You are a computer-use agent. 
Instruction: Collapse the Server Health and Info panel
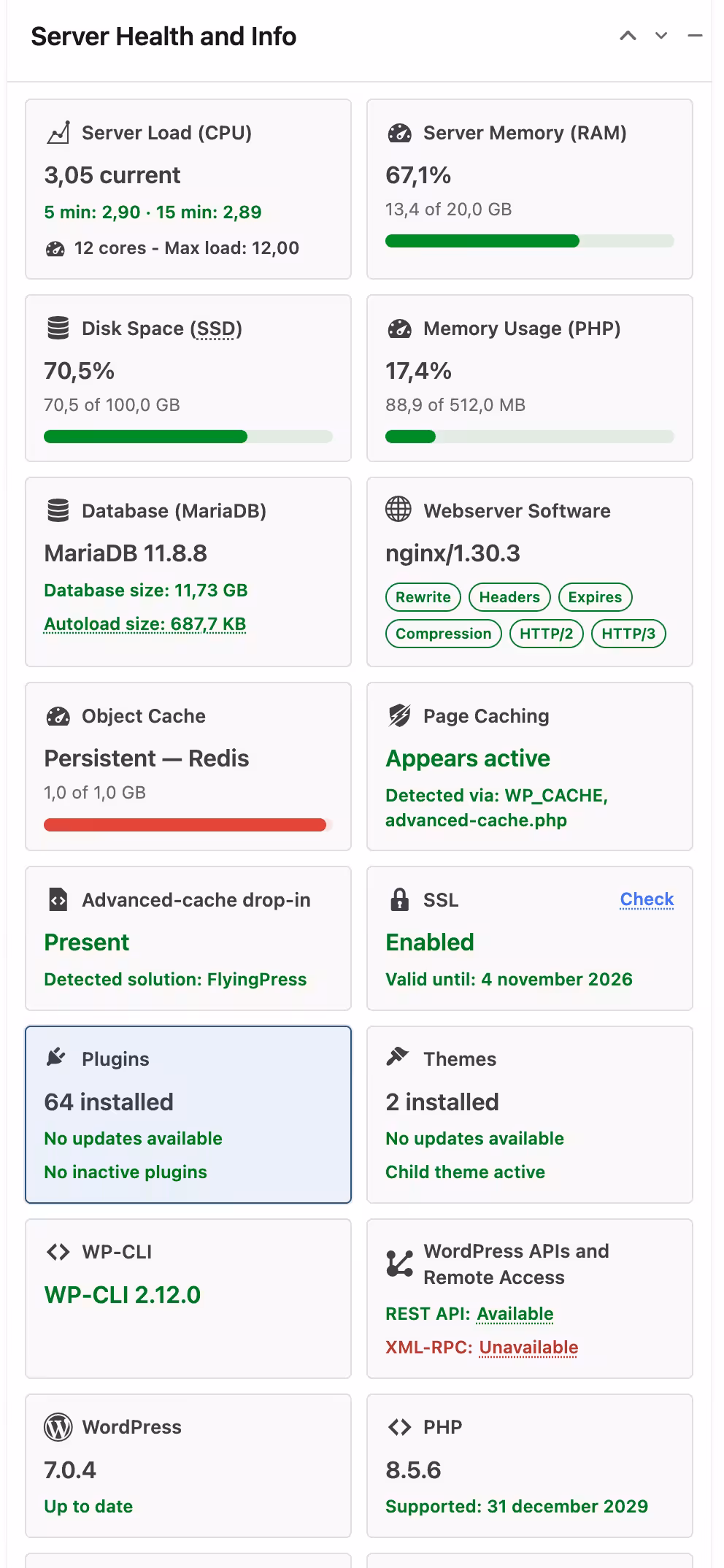click(695, 35)
